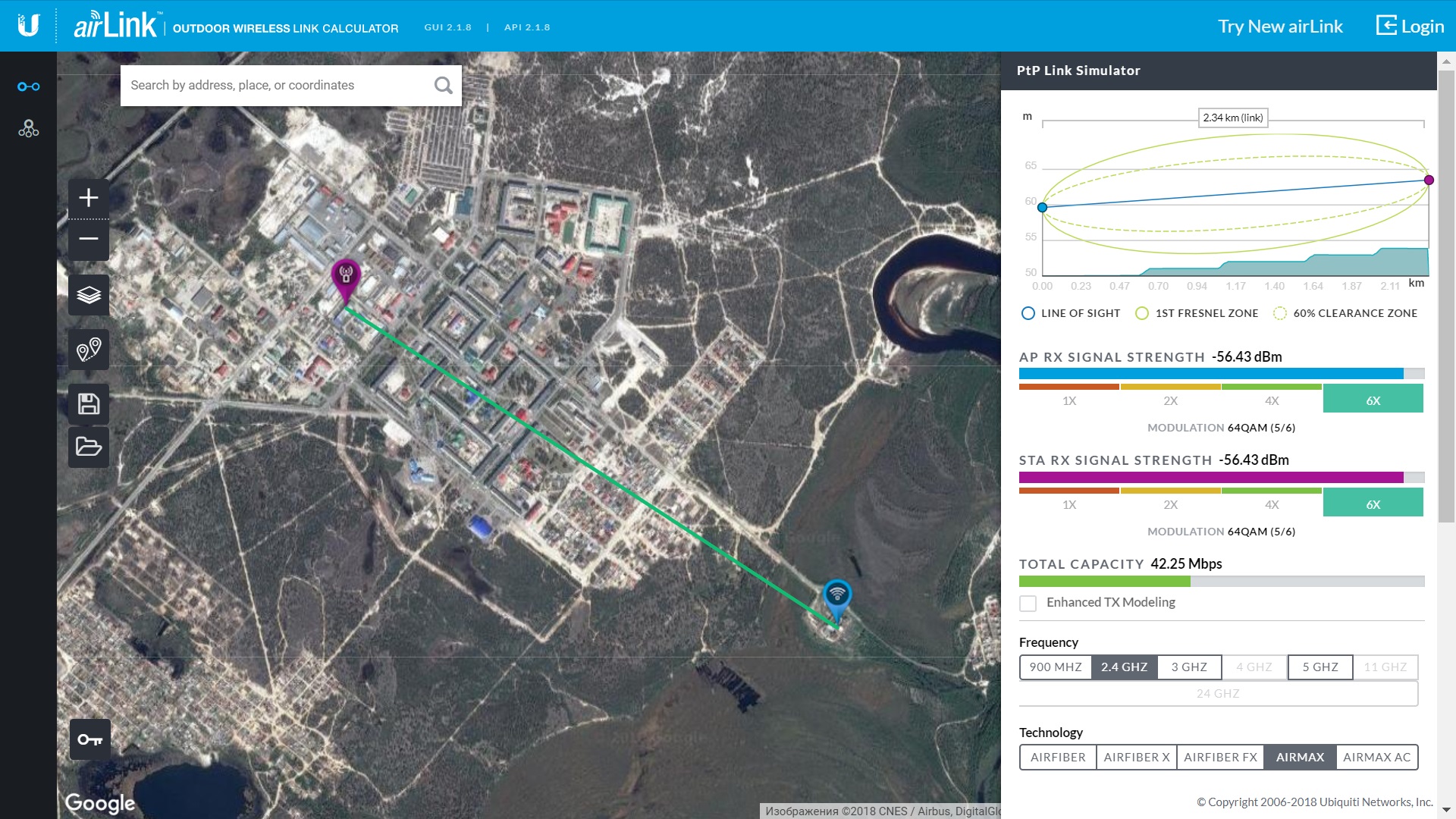
Task: Toggle 1st Fresnel Zone legend
Action: tap(1197, 313)
